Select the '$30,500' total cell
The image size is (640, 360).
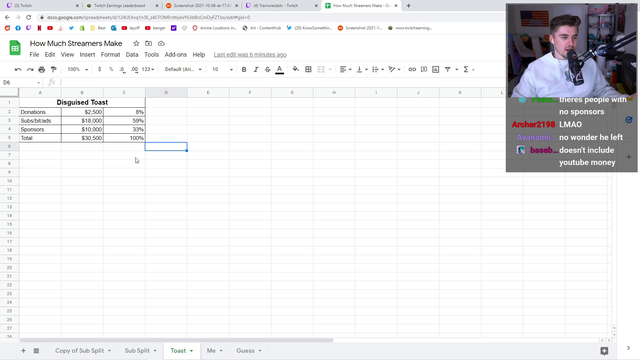82,138
